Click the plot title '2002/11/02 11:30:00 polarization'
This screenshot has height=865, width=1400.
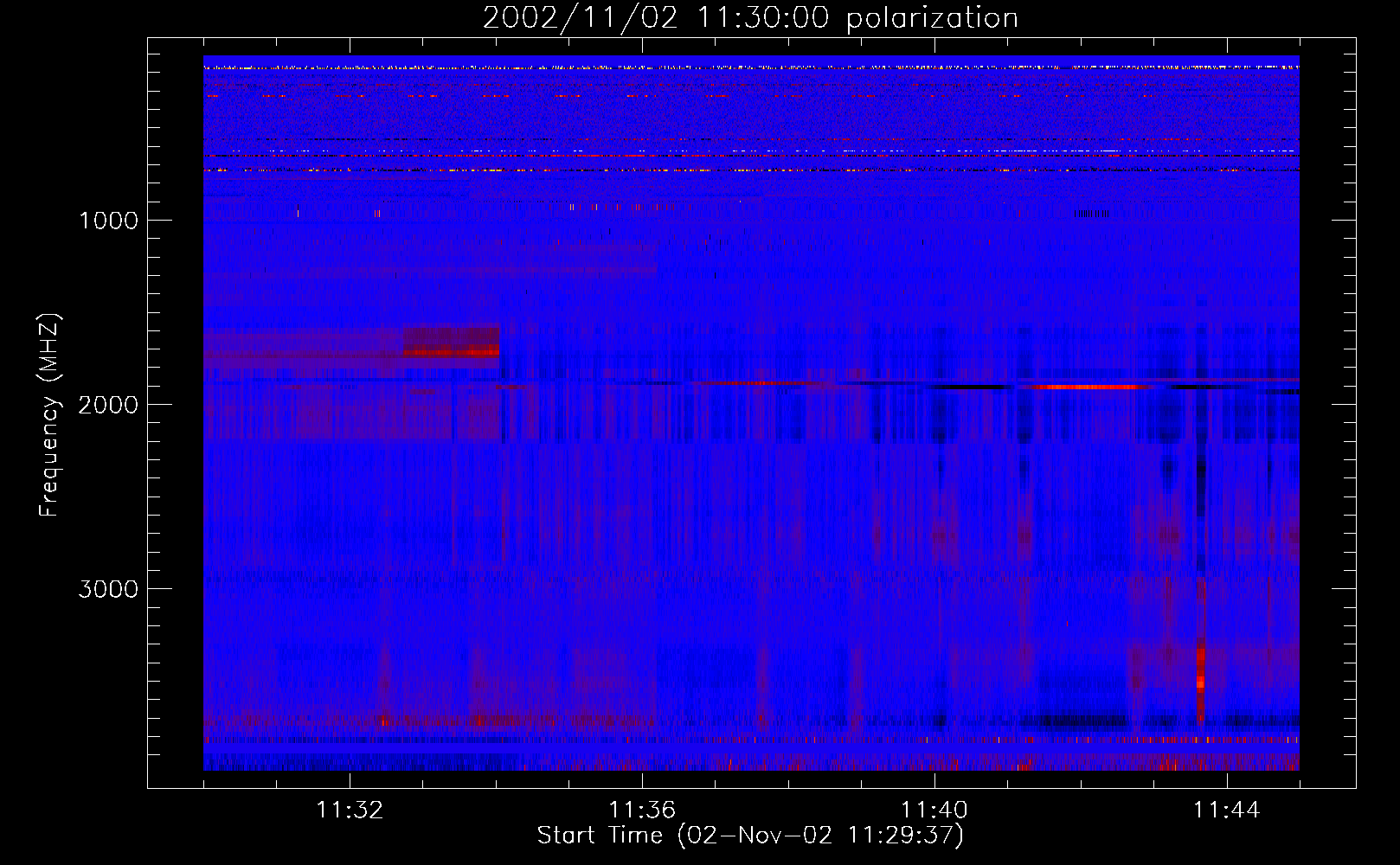point(750,18)
